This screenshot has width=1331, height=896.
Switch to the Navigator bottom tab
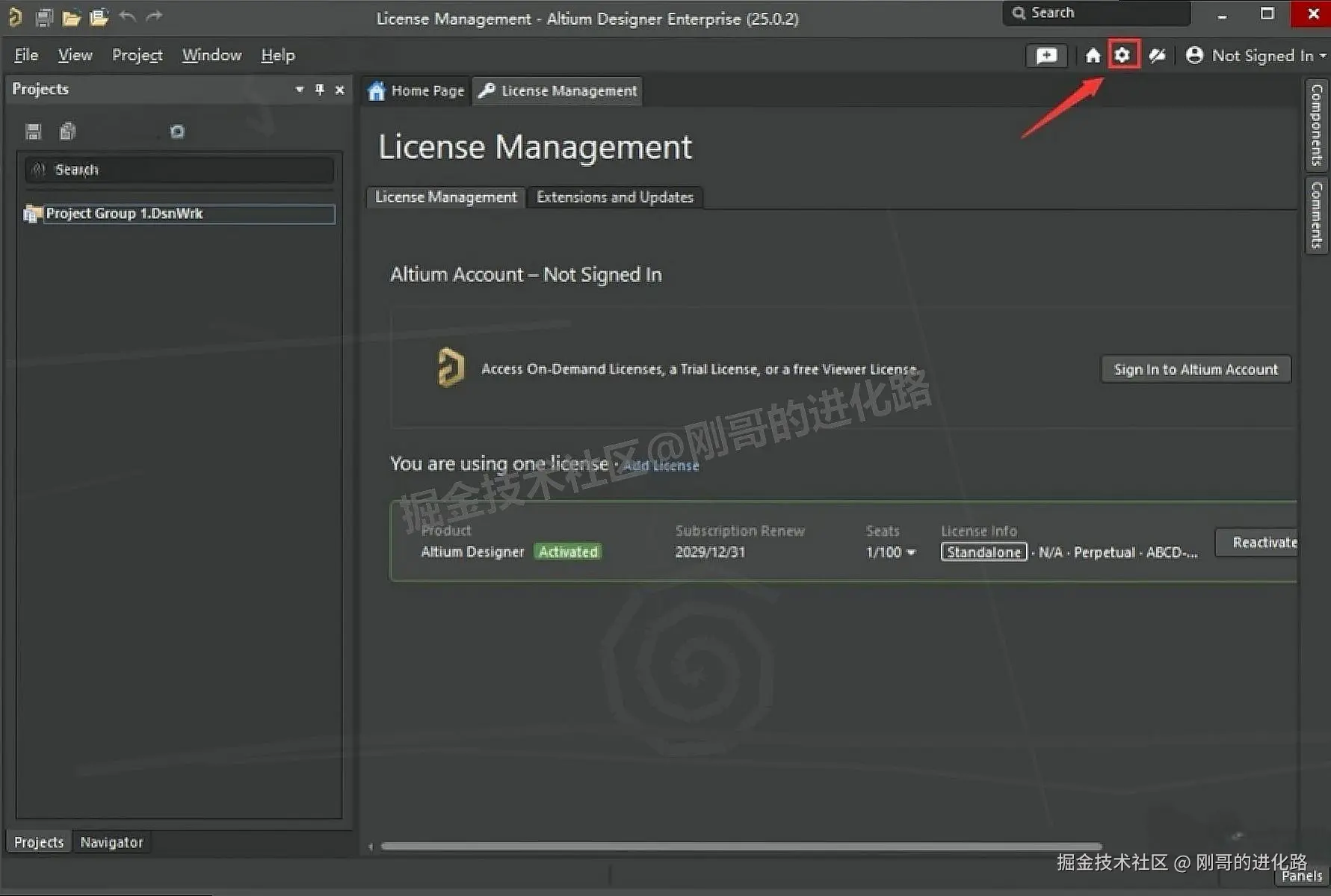[111, 842]
